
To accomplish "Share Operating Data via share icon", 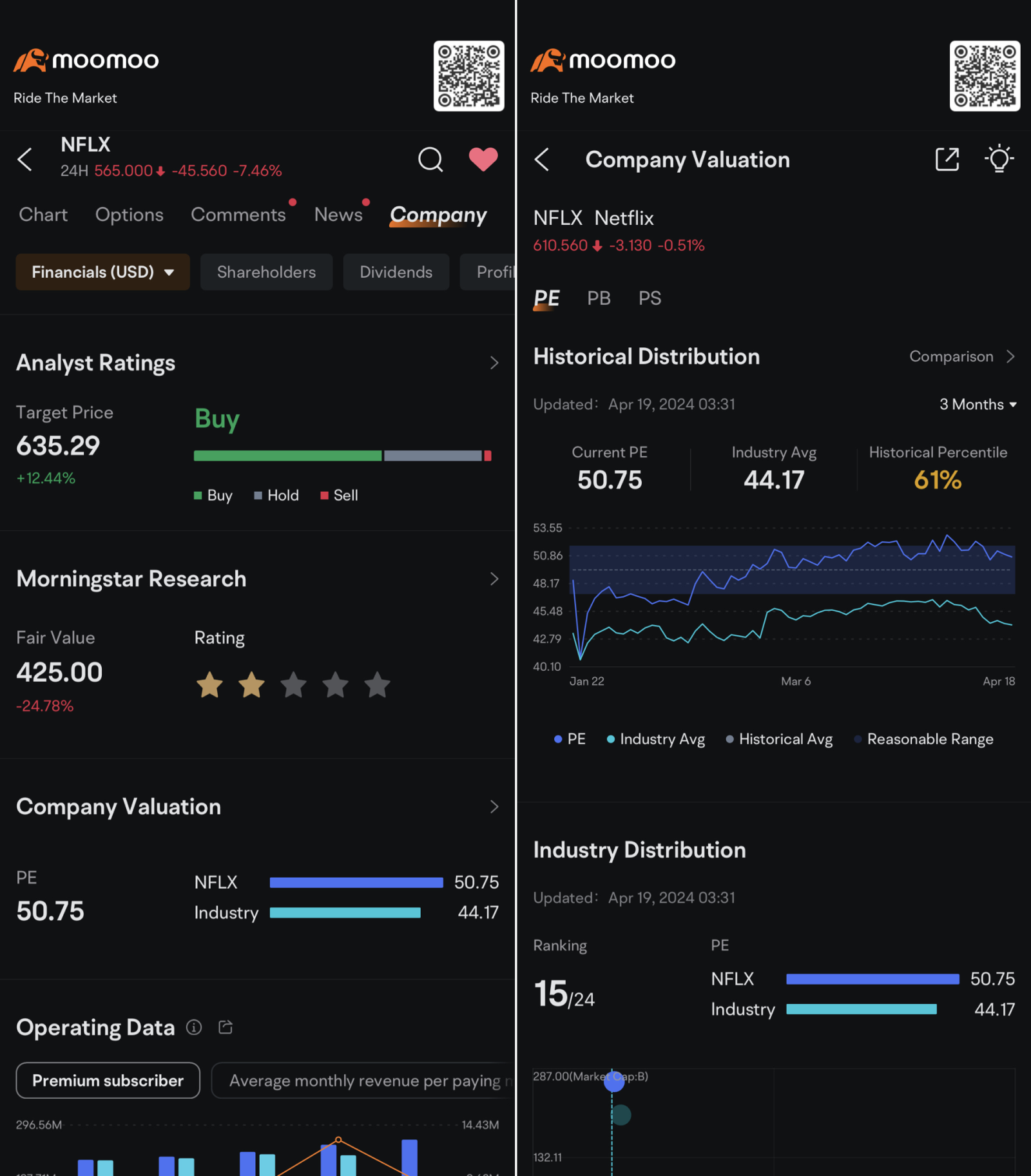I will 226,1027.
